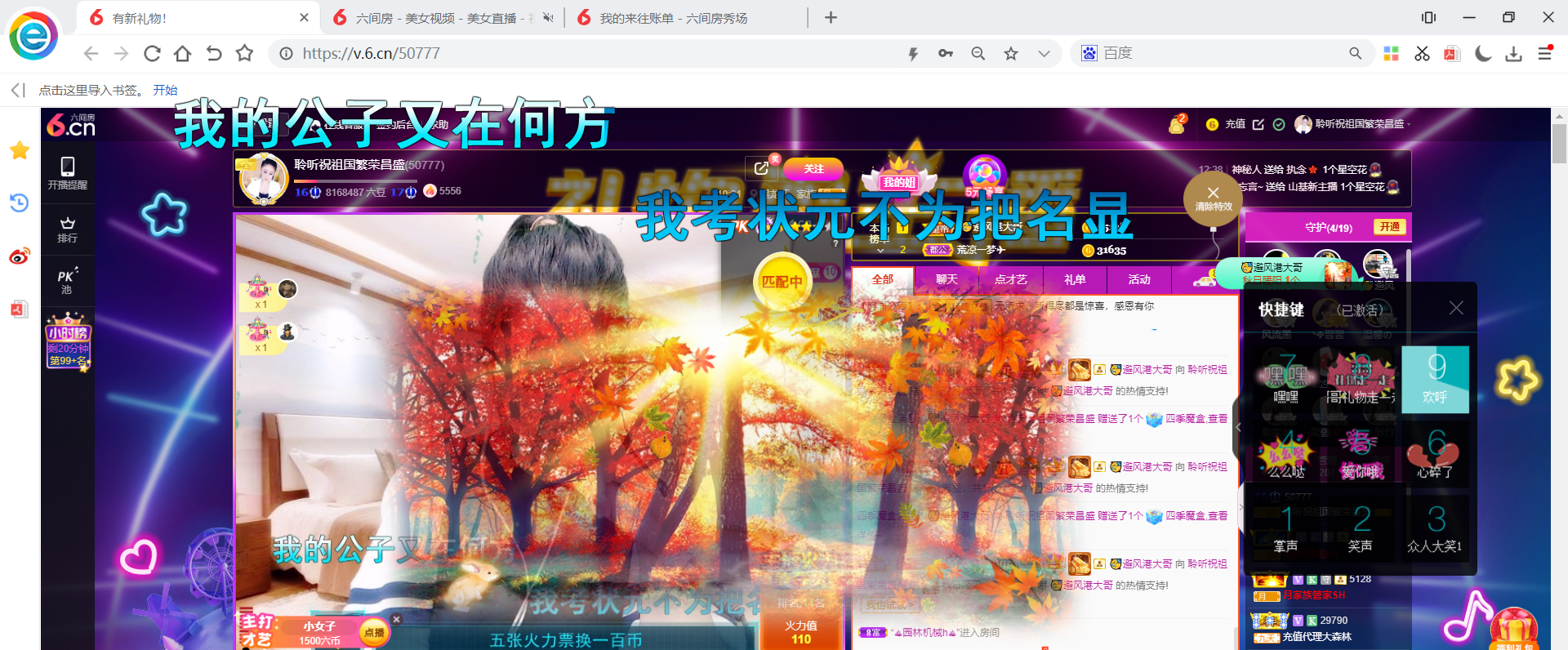This screenshot has height=650, width=1568.
Task: Go to browser home page icon
Action: 183,54
